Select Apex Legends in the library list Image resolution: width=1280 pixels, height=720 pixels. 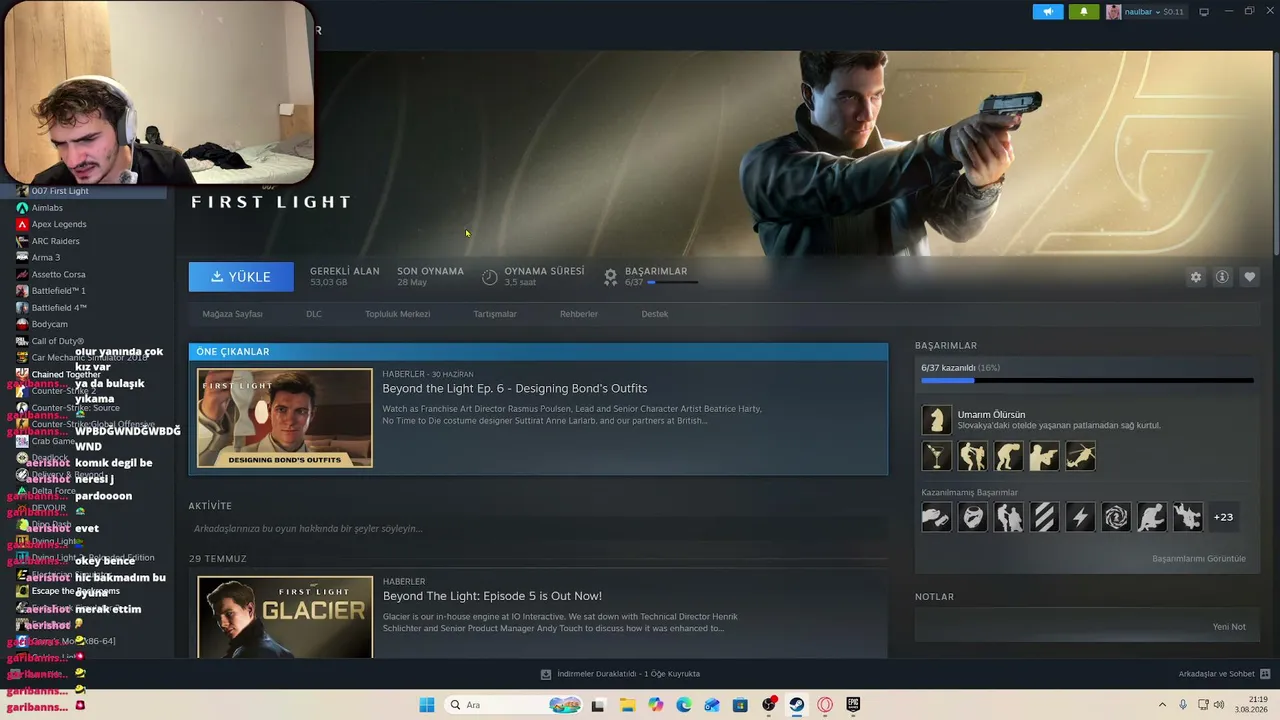[59, 224]
